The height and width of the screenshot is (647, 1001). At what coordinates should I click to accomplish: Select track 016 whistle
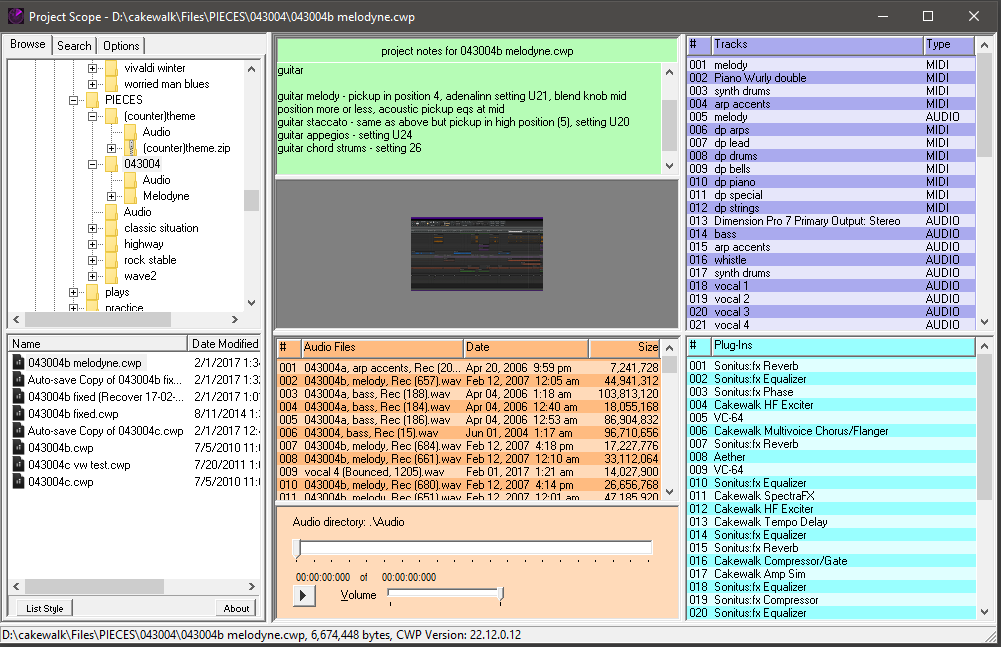831,260
